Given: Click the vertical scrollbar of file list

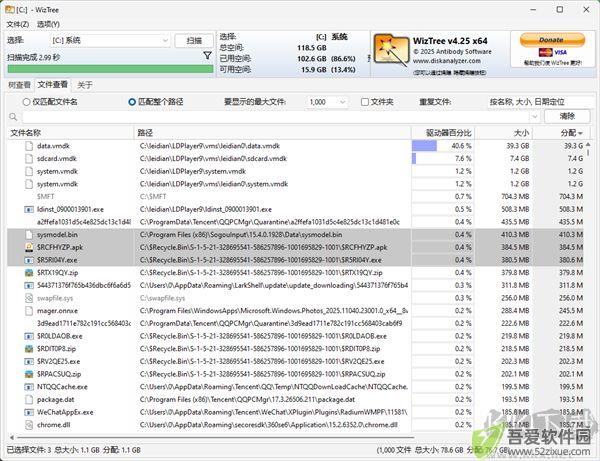Looking at the screenshot, I should point(588,152).
